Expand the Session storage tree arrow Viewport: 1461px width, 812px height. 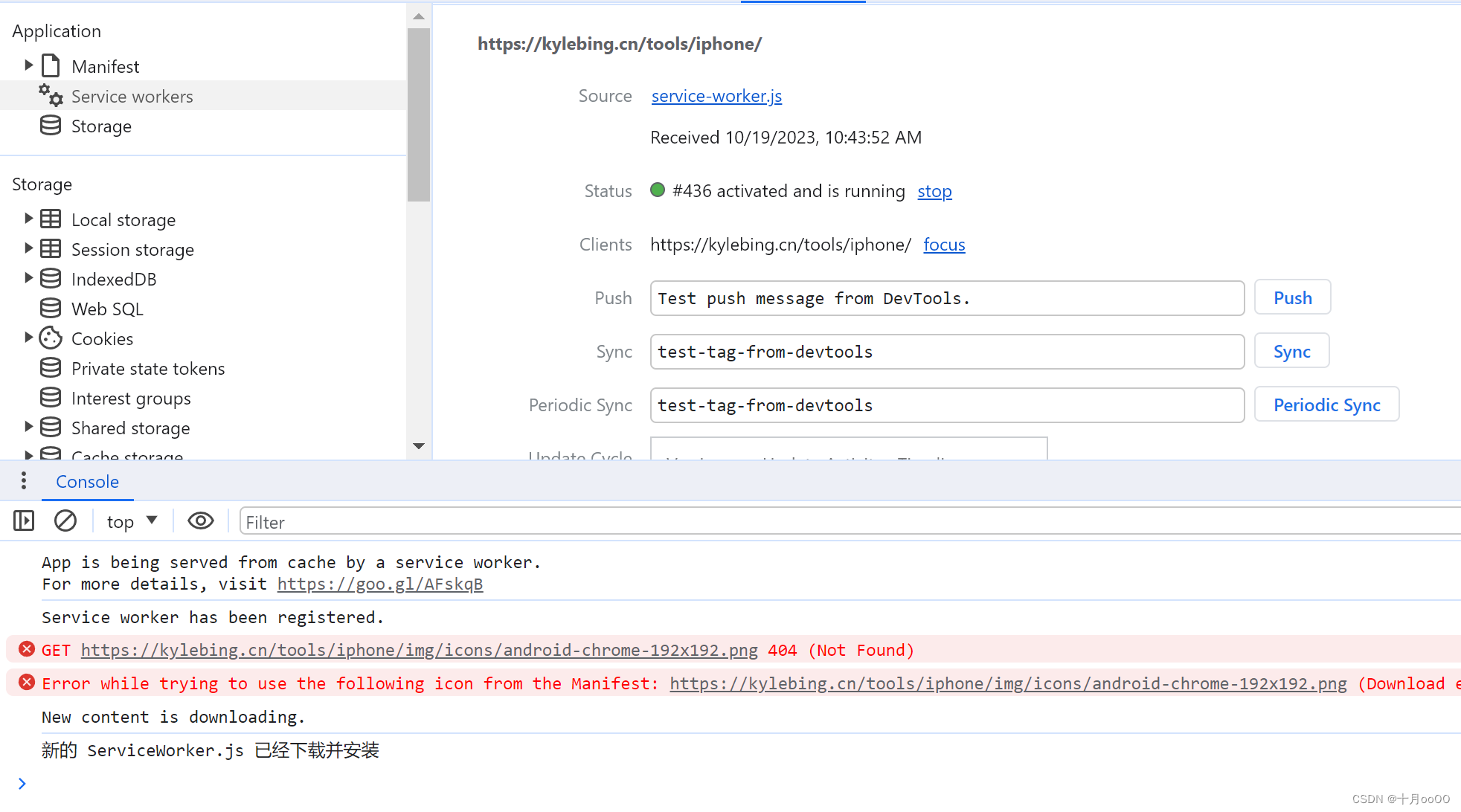(28, 248)
